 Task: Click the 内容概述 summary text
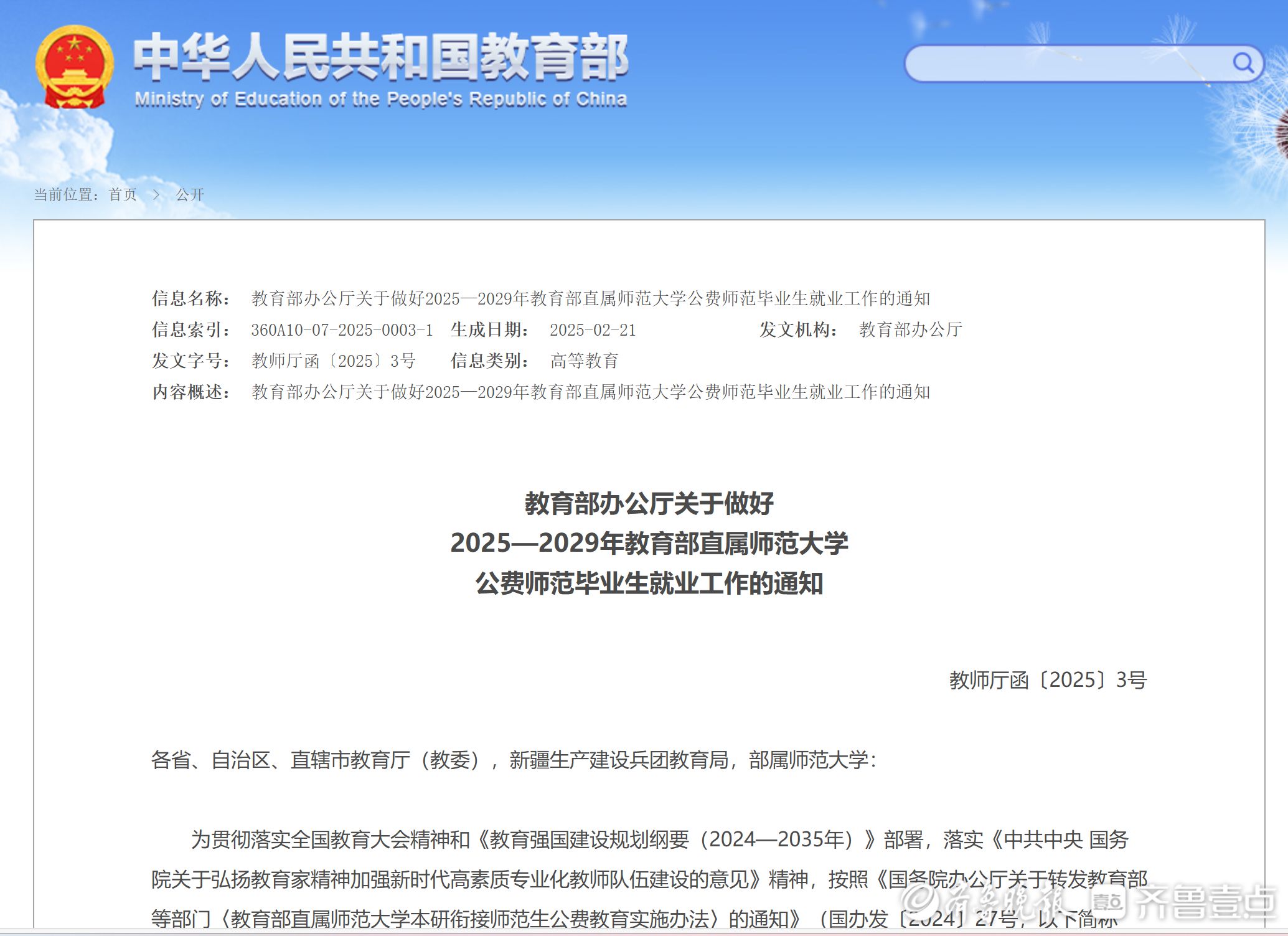click(590, 392)
